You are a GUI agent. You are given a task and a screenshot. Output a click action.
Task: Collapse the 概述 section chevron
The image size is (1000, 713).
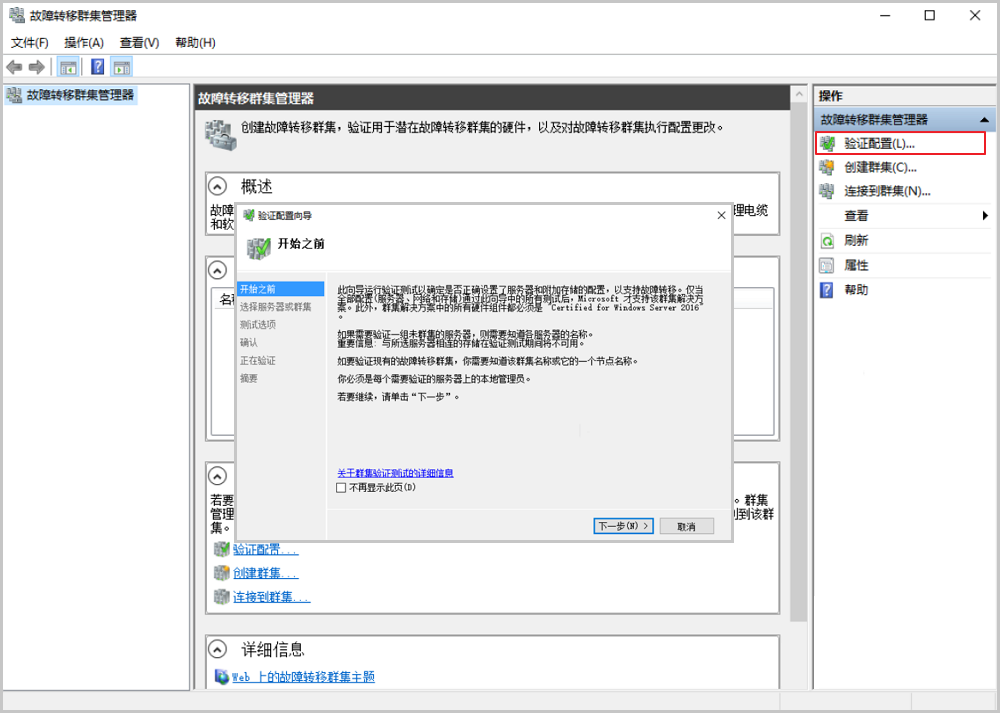click(x=217, y=186)
